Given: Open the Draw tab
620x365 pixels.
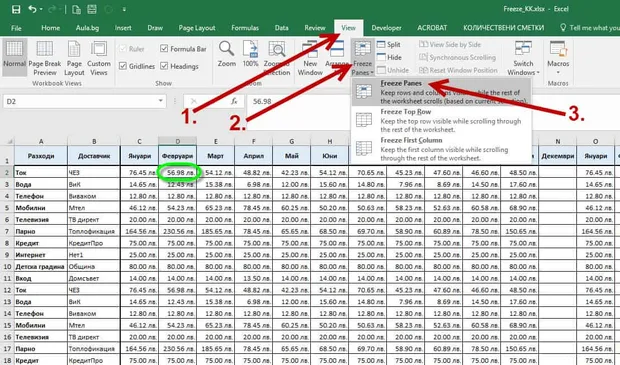Looking at the screenshot, I should pyautogui.click(x=155, y=28).
